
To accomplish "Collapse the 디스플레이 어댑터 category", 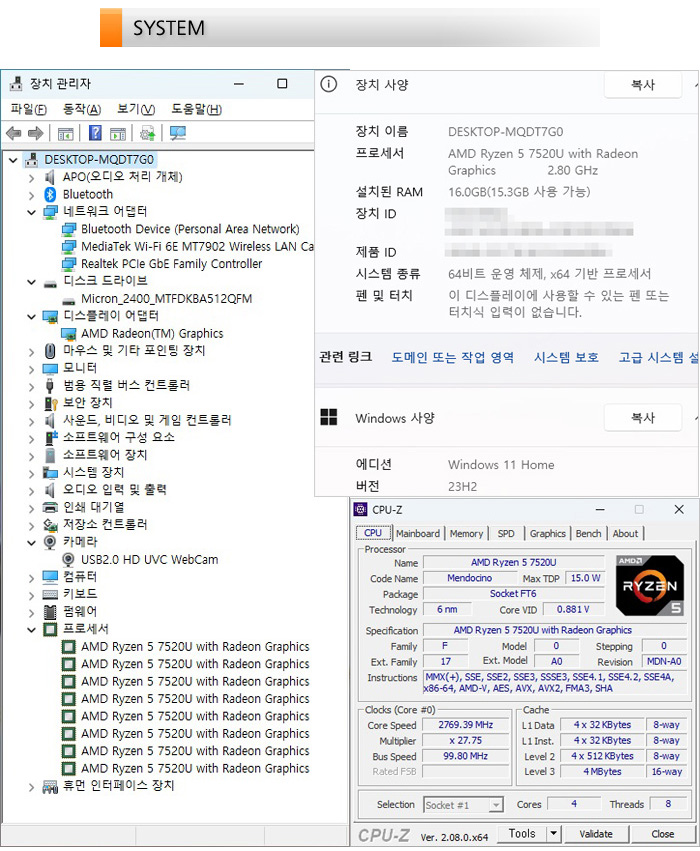I will point(31,316).
